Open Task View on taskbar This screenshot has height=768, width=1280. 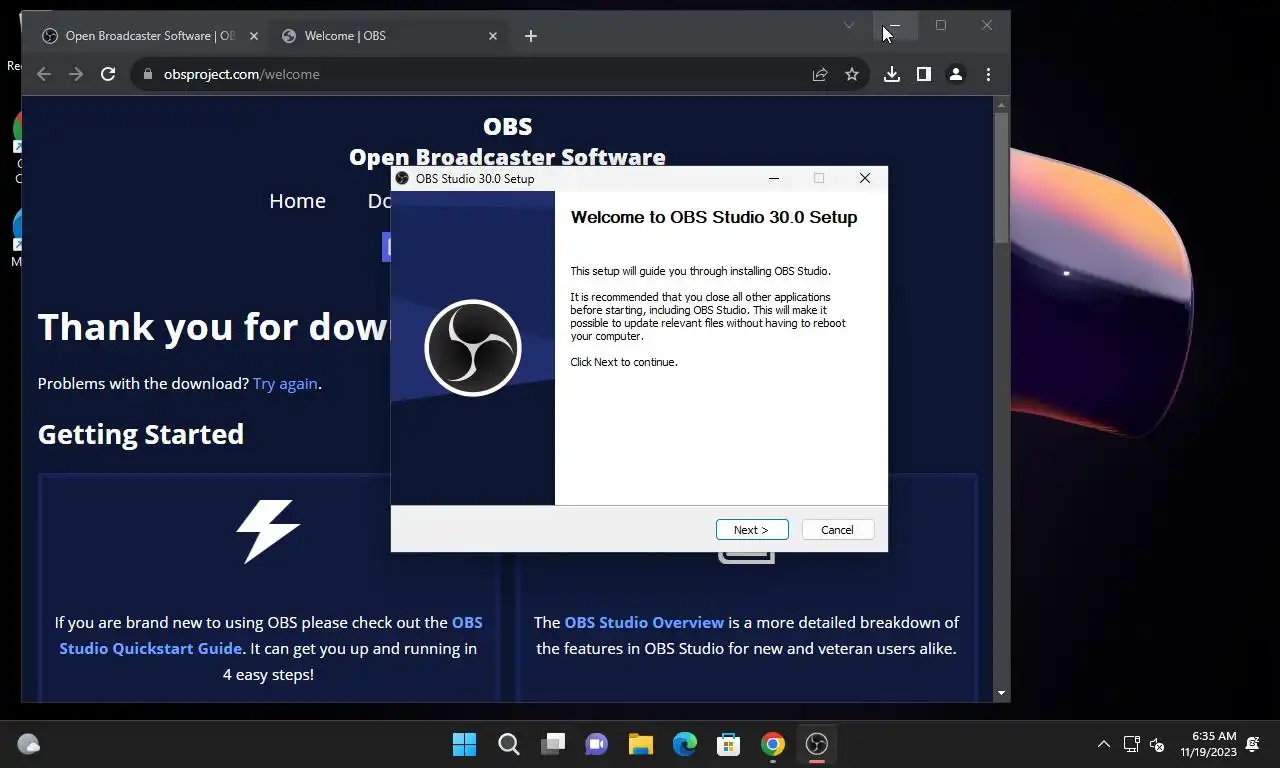click(553, 744)
